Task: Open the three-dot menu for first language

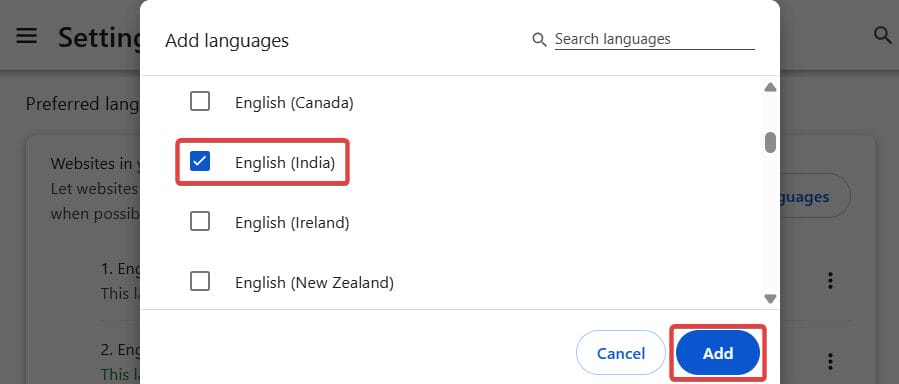Action: click(x=830, y=281)
